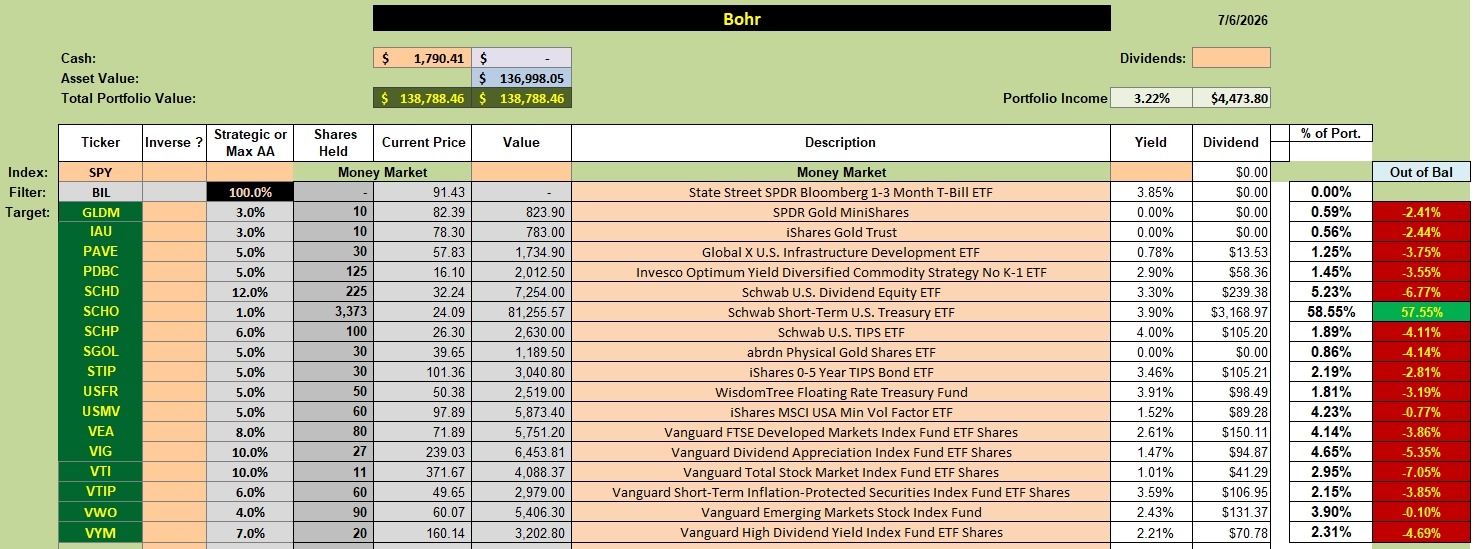This screenshot has width=1475, height=549.
Task: Select the STIP ticker cell
Action: [x=100, y=372]
